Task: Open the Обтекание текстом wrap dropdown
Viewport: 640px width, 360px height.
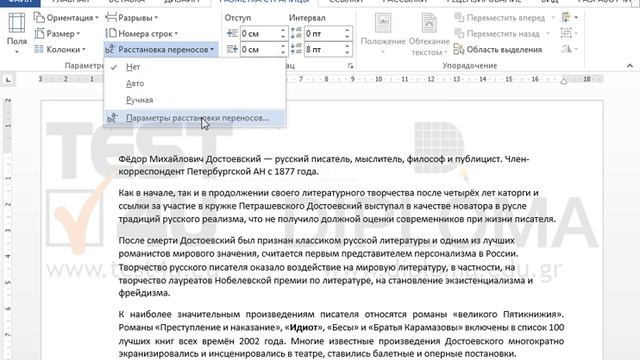Action: (x=429, y=33)
